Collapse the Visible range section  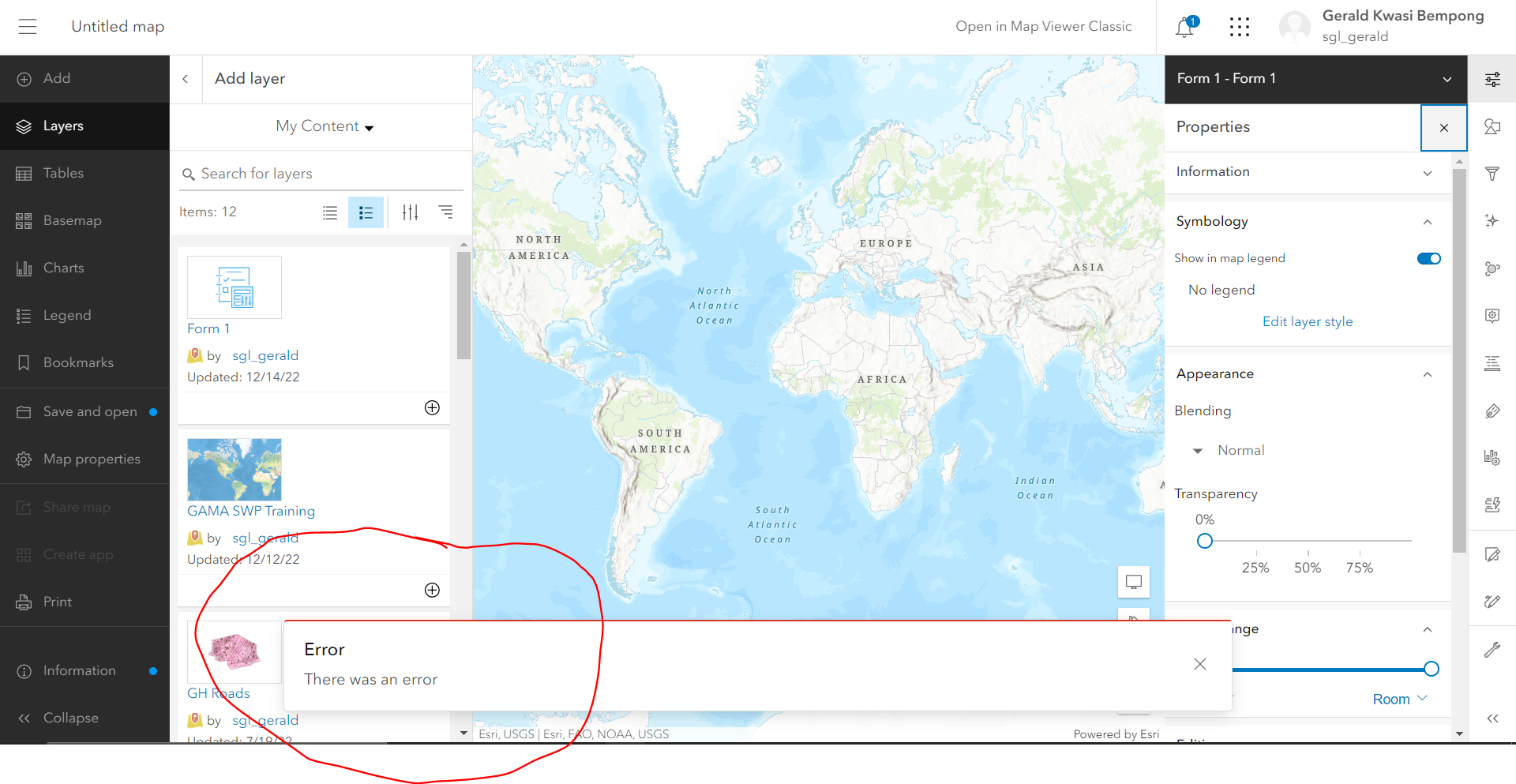click(x=1428, y=629)
